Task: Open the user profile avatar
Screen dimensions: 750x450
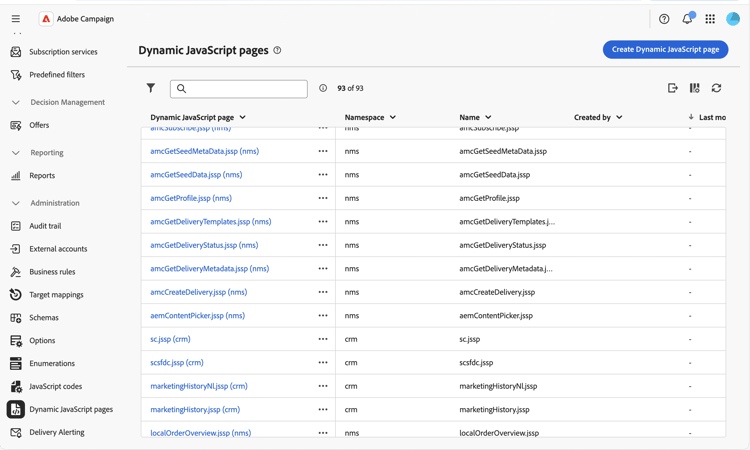Action: point(733,19)
